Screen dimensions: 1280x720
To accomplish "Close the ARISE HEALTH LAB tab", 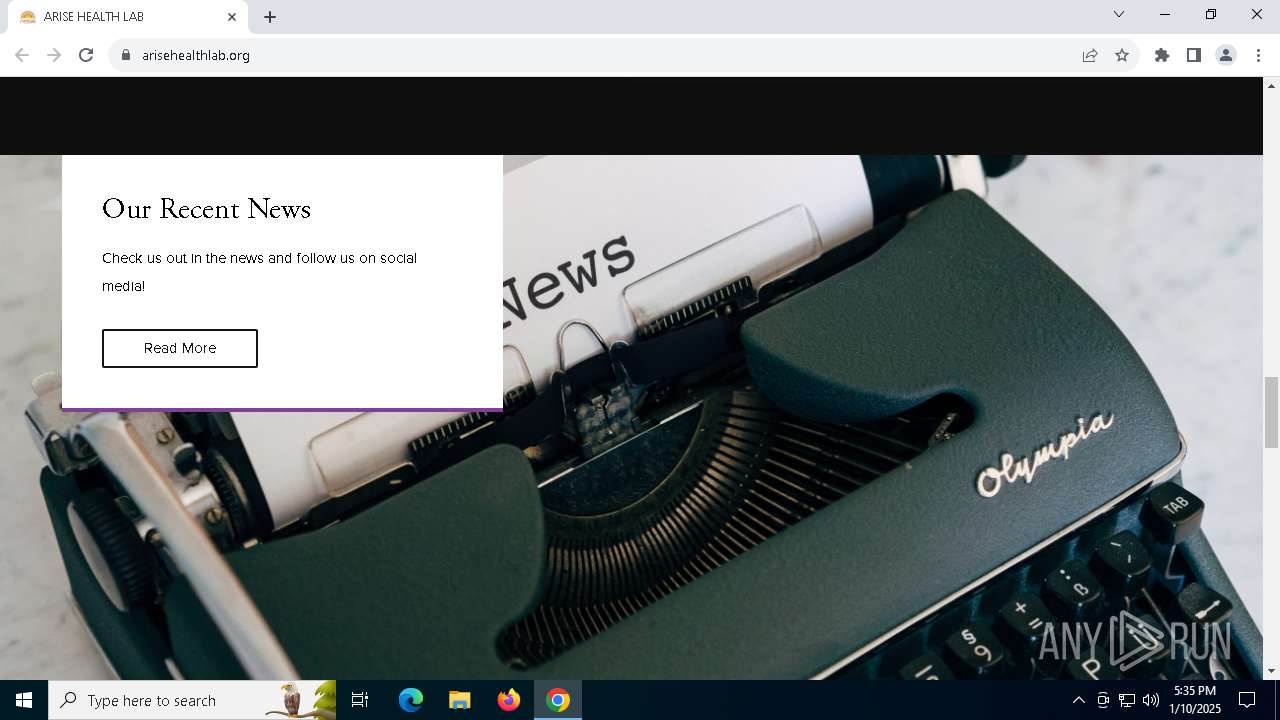I will 232,17.
